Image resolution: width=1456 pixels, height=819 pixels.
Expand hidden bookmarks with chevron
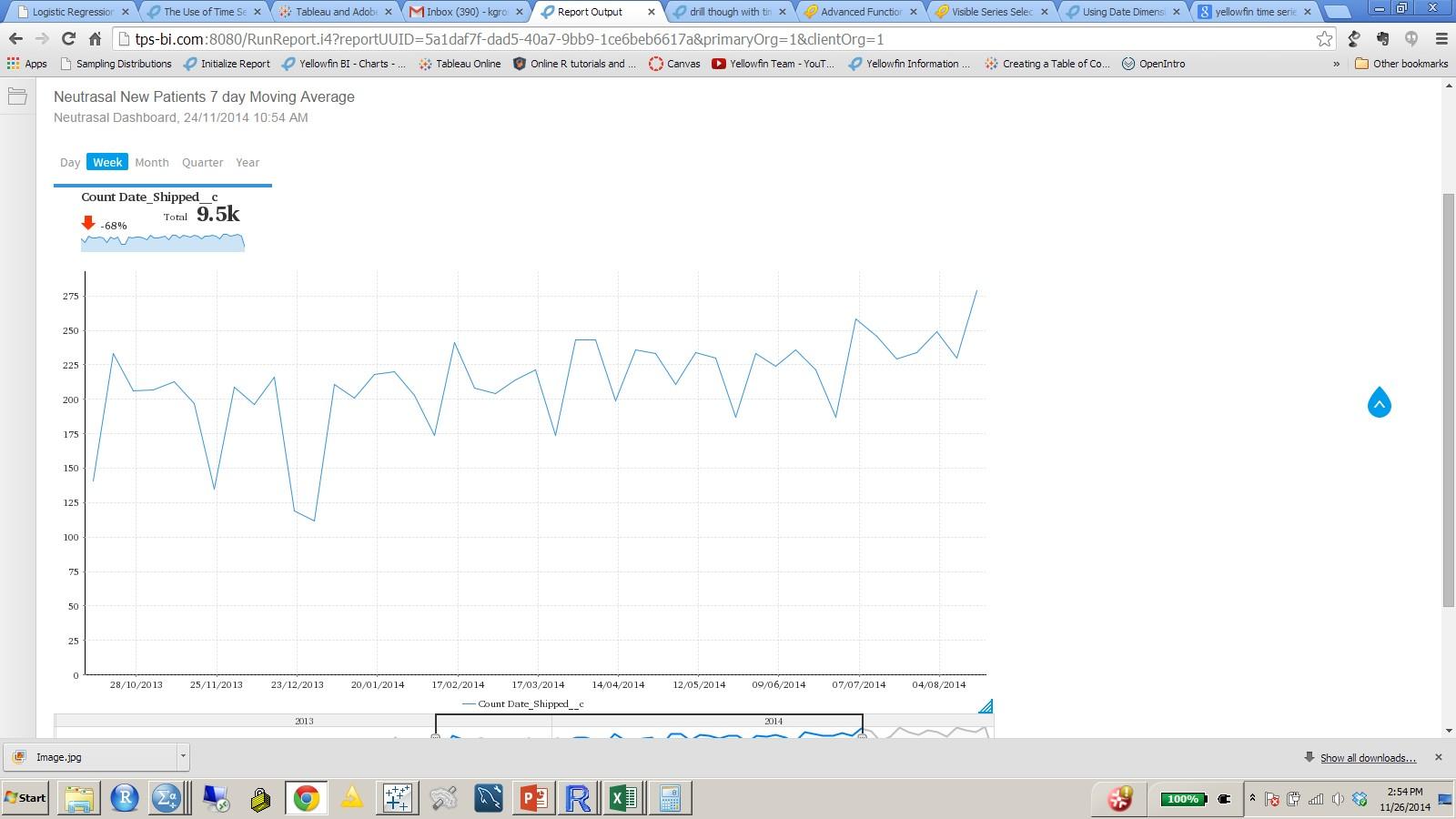(x=1336, y=64)
